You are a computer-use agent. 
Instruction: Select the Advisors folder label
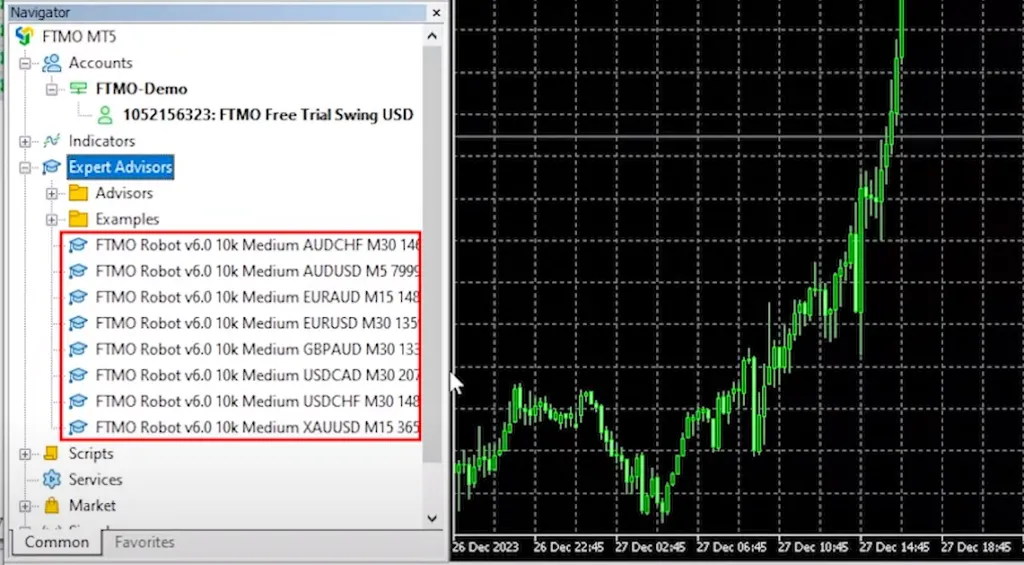tap(124, 193)
